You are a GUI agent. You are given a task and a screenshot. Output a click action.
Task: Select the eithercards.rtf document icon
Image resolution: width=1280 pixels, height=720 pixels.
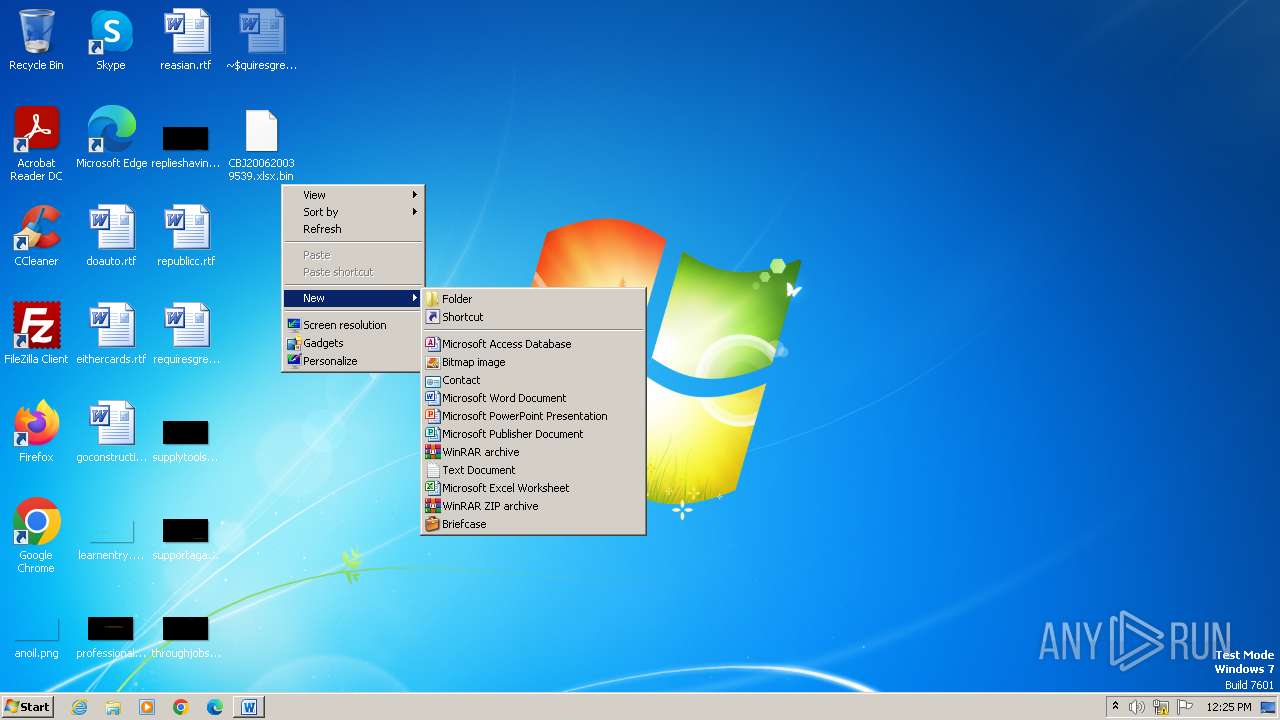[111, 334]
